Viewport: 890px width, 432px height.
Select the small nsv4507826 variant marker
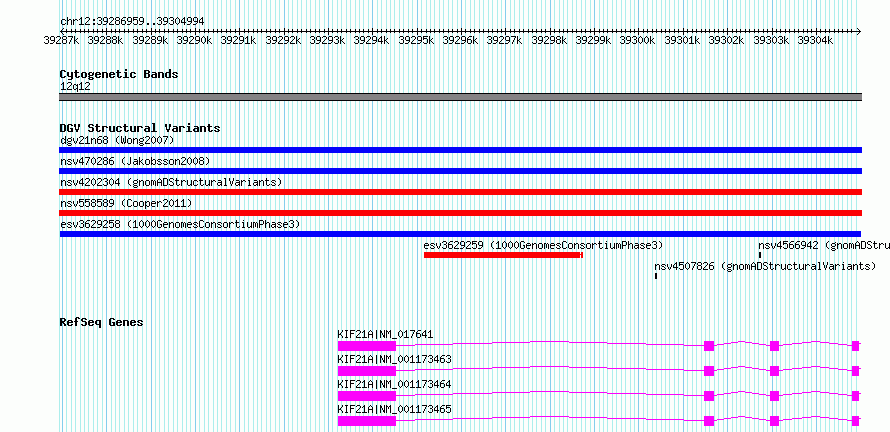click(x=656, y=276)
